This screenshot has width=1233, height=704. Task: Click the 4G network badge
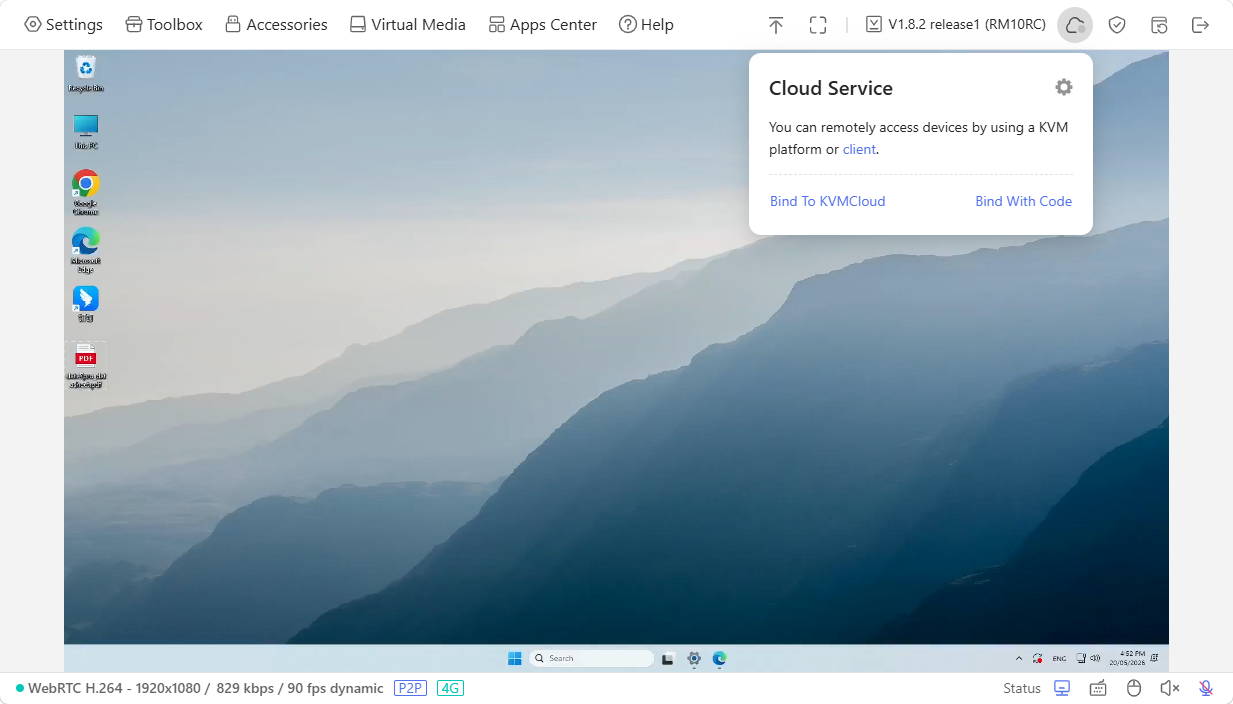(x=450, y=688)
